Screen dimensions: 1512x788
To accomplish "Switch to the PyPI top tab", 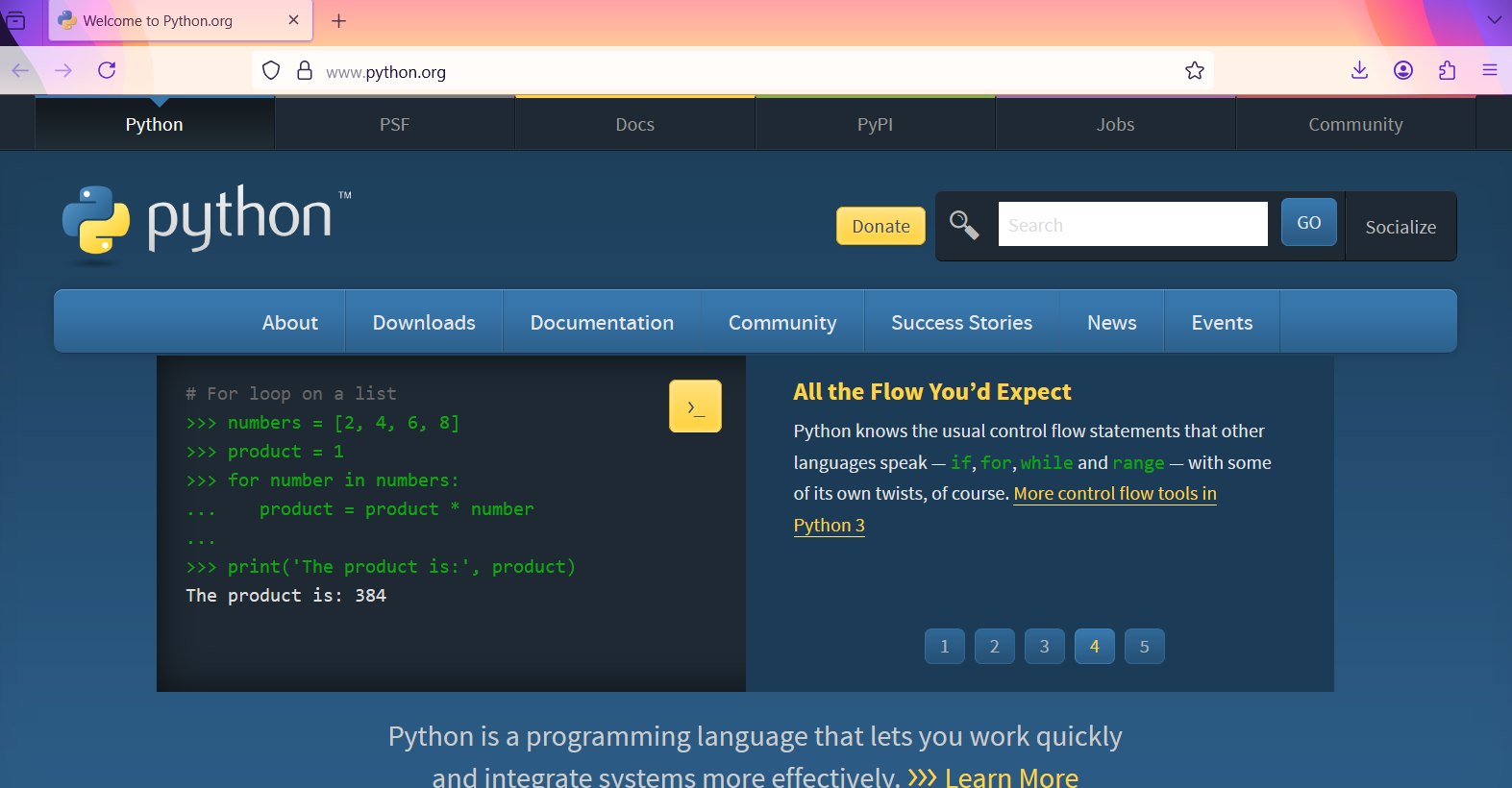I will 875,124.
